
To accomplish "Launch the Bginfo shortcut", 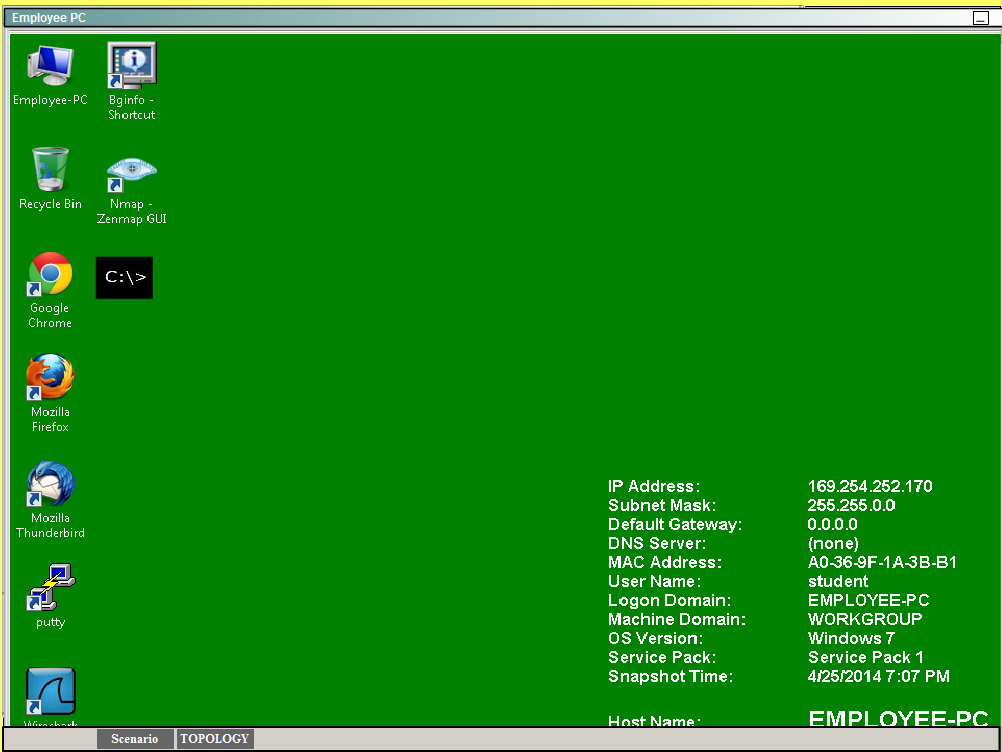I will coord(132,67).
